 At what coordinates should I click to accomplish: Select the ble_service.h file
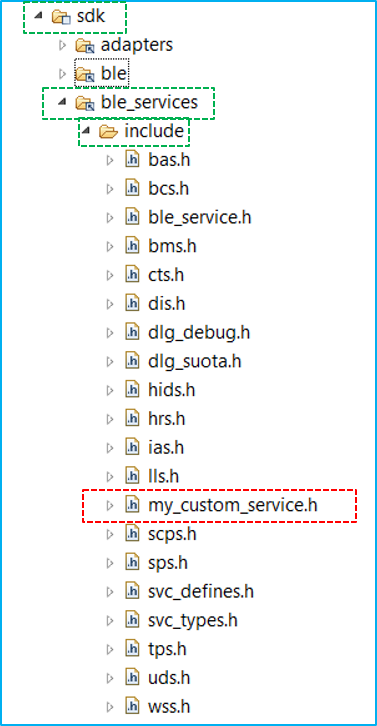[x=200, y=218]
